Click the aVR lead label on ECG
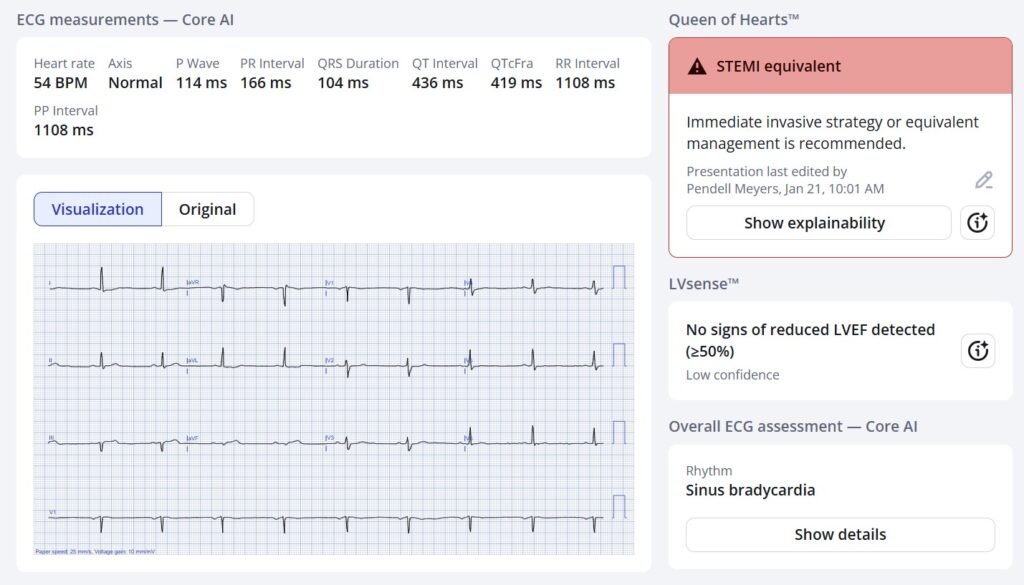This screenshot has height=585, width=1024. point(194,283)
